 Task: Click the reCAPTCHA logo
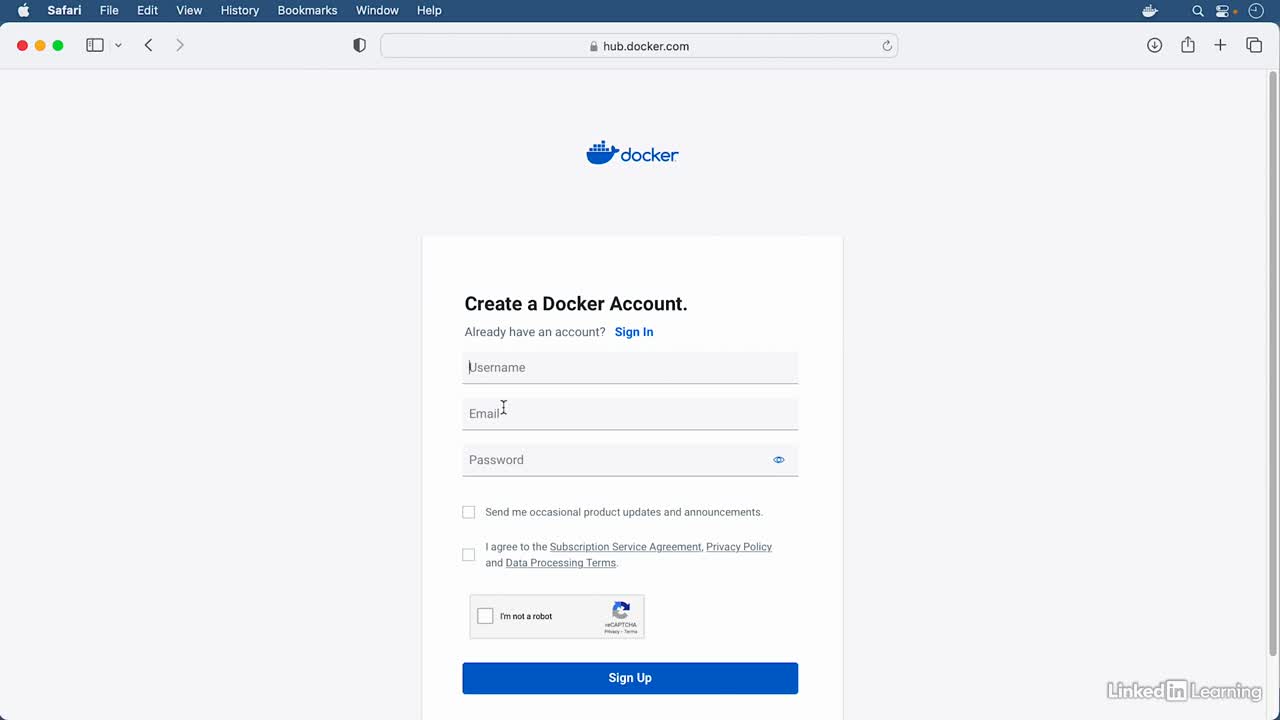tap(621, 609)
